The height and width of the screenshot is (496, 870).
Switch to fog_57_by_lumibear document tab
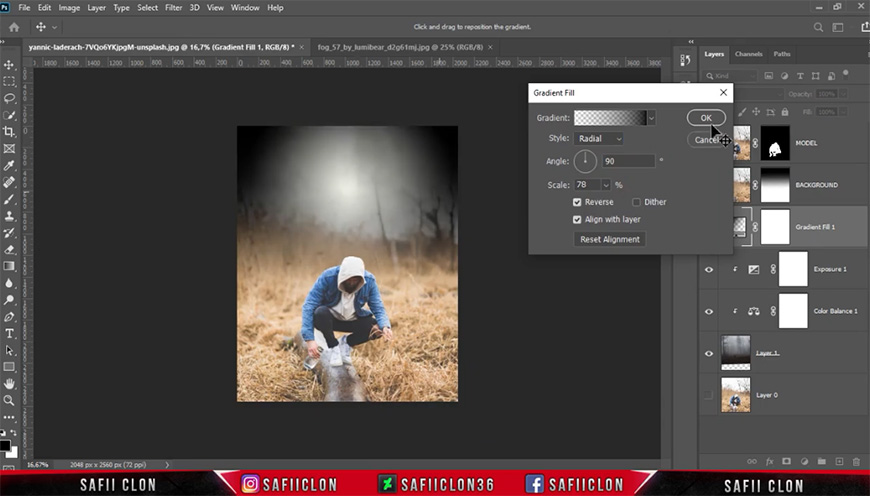[400, 47]
